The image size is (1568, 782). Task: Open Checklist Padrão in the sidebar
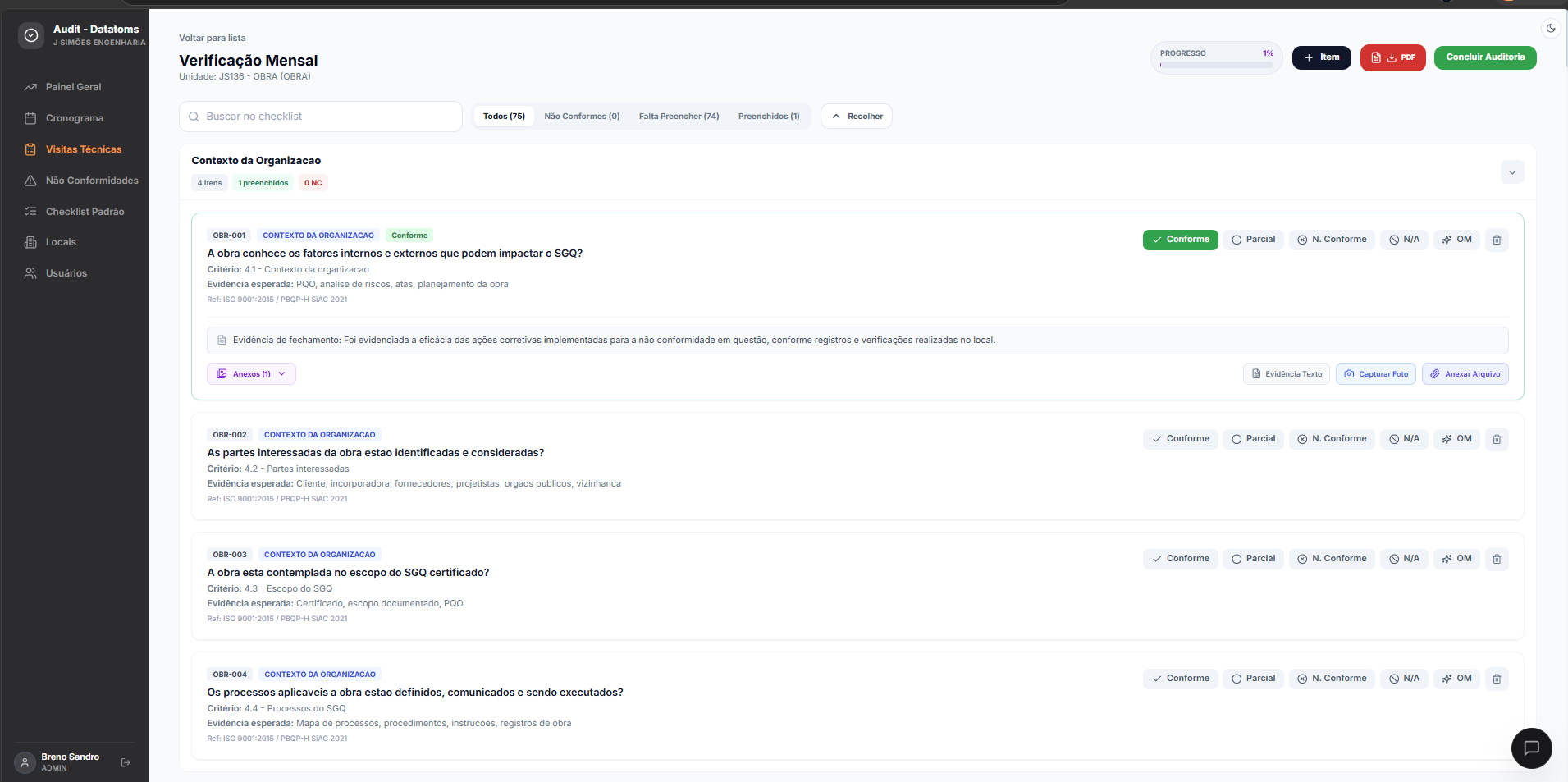(x=75, y=212)
